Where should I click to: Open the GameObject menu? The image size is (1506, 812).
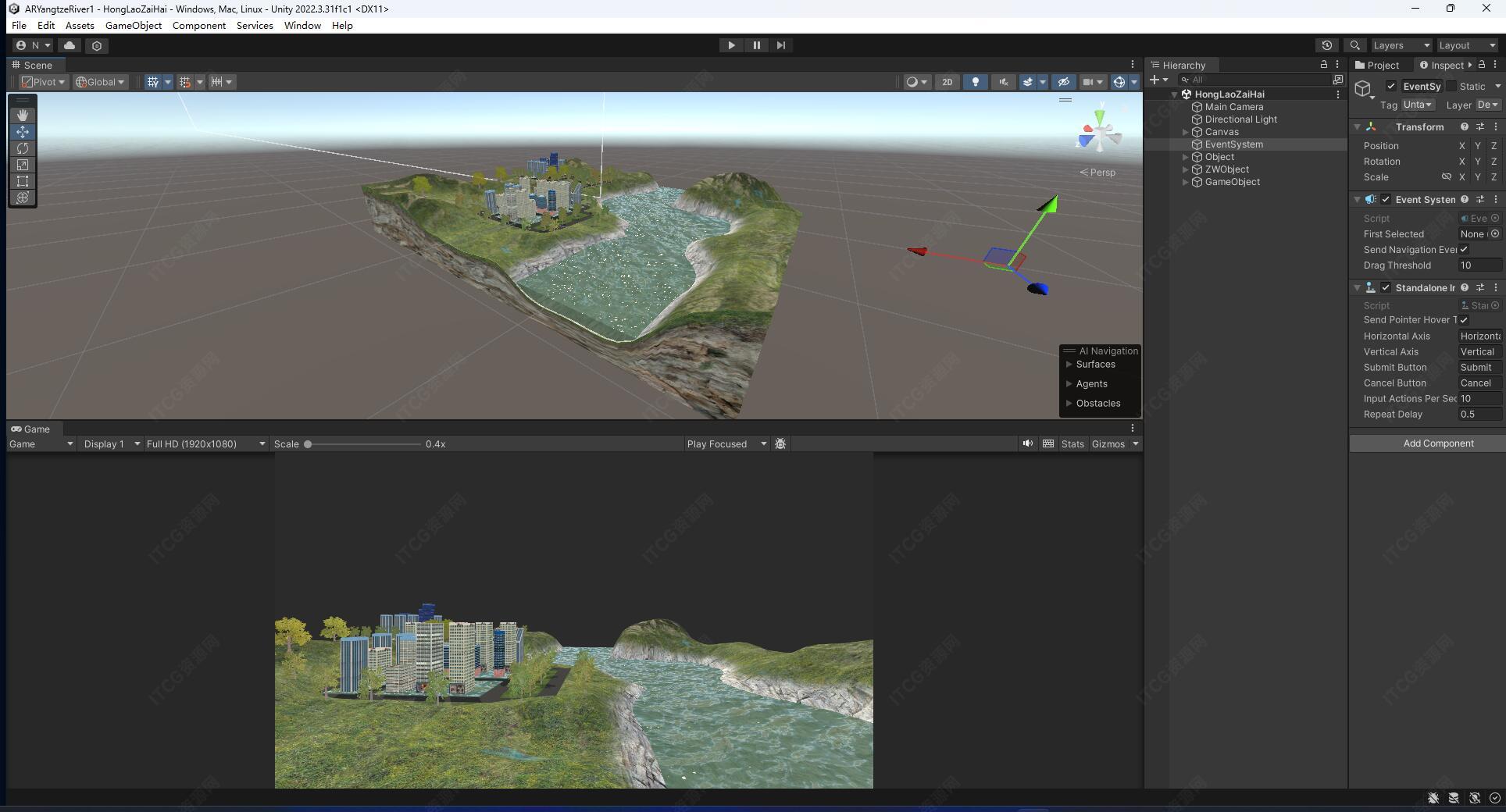point(134,26)
